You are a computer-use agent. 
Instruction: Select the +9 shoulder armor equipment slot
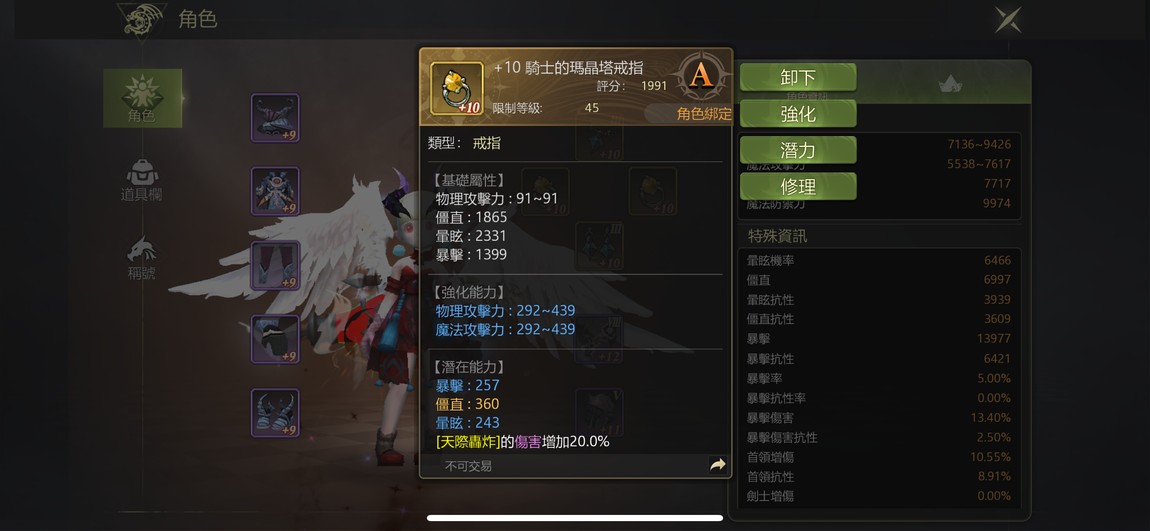tap(275, 117)
